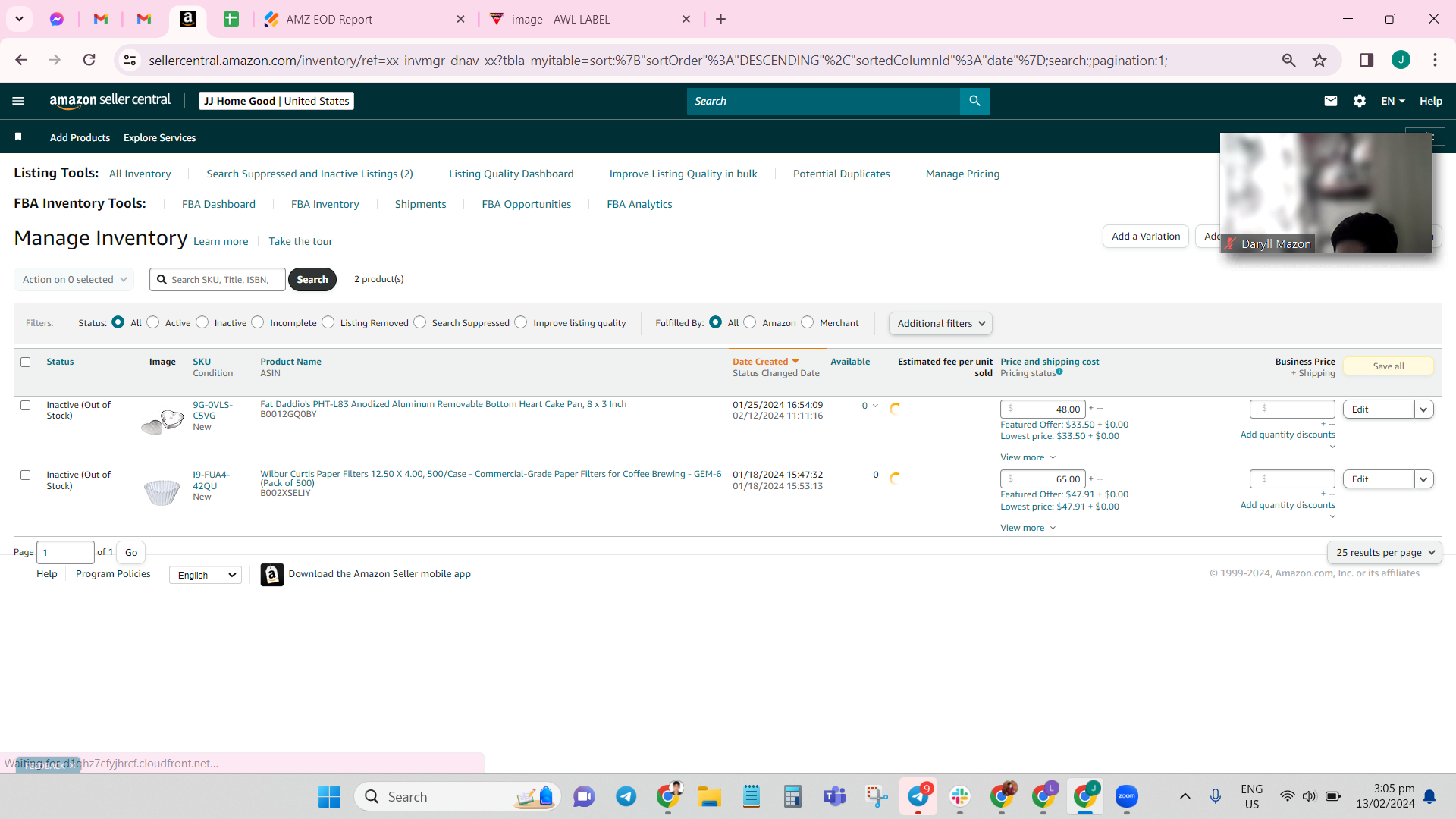Reload the page in Chrome
Viewport: 1456px width, 819px height.
coord(89,60)
